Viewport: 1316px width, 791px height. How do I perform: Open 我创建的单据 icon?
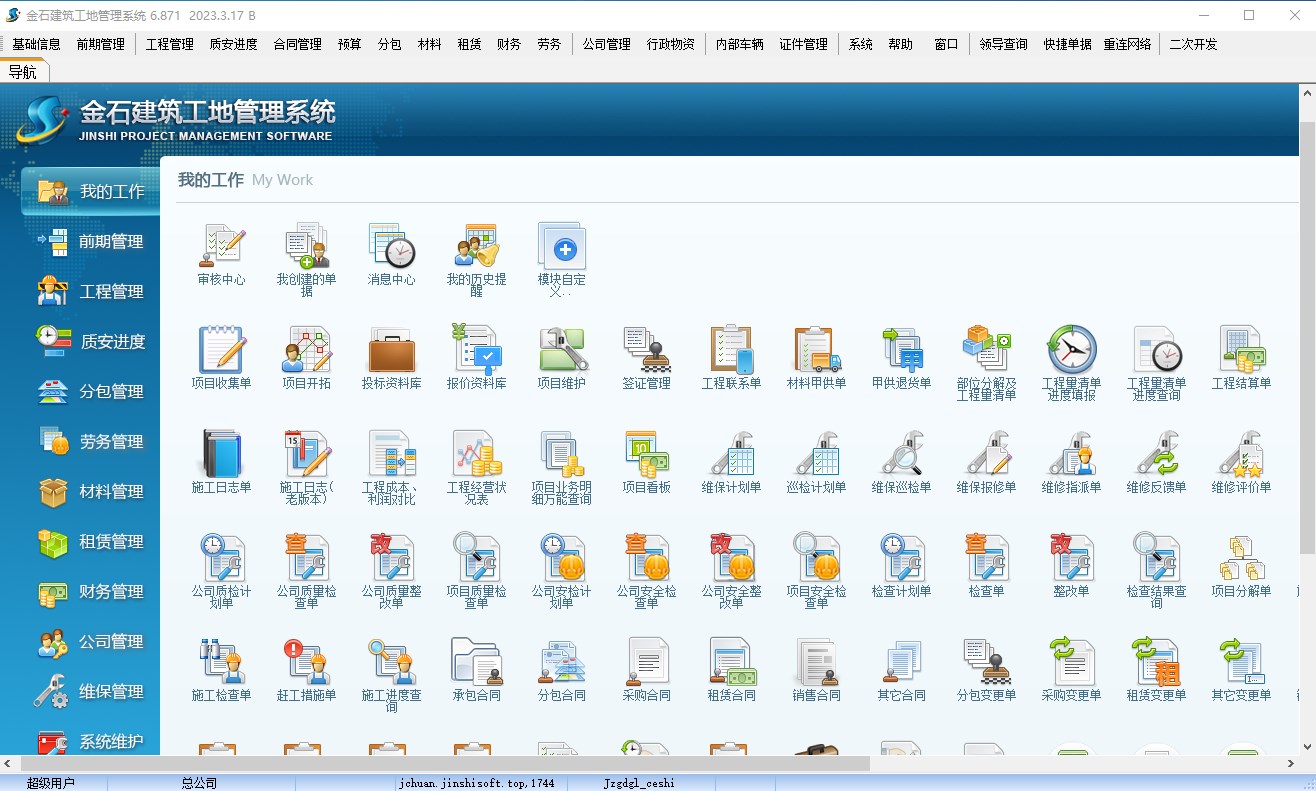tap(306, 246)
